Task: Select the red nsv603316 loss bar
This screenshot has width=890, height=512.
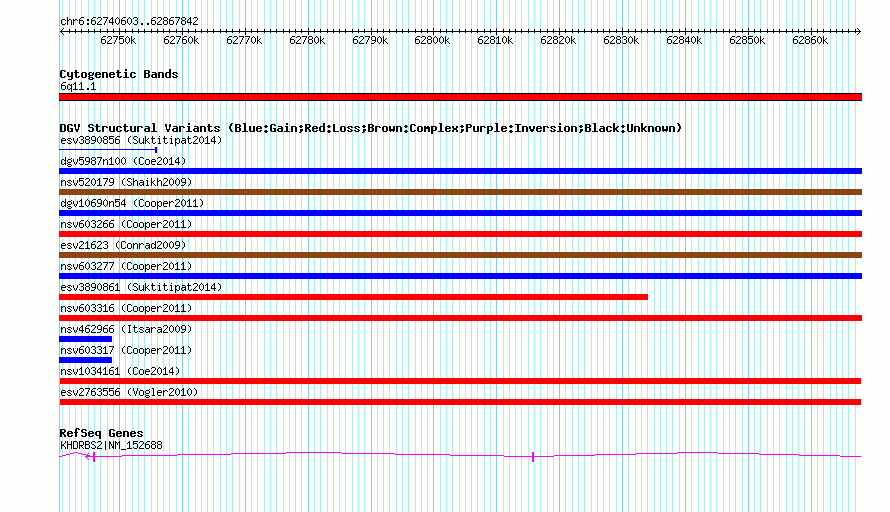Action: [460, 318]
